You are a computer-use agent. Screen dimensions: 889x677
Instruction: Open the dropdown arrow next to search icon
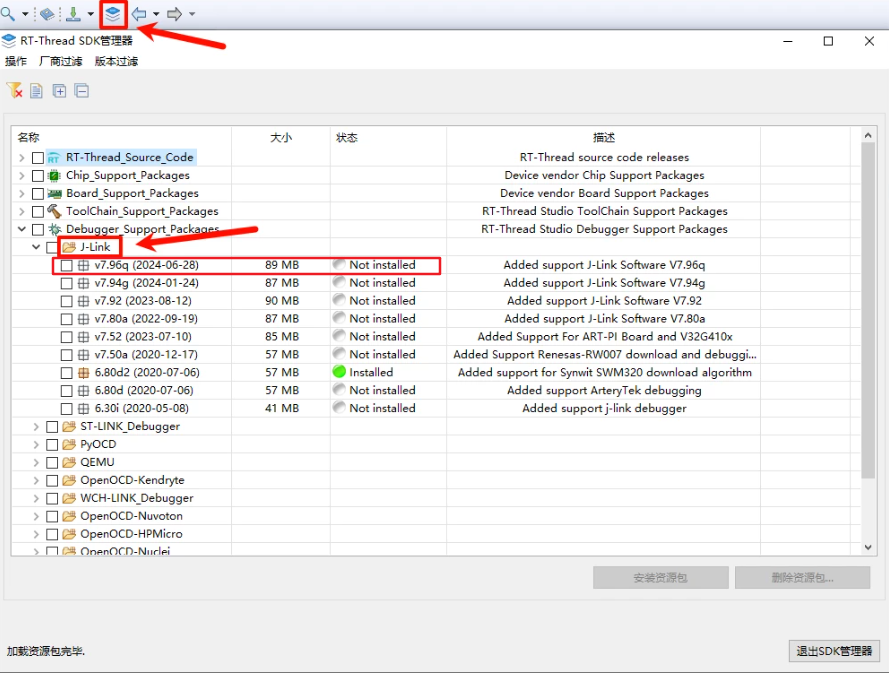[x=25, y=14]
